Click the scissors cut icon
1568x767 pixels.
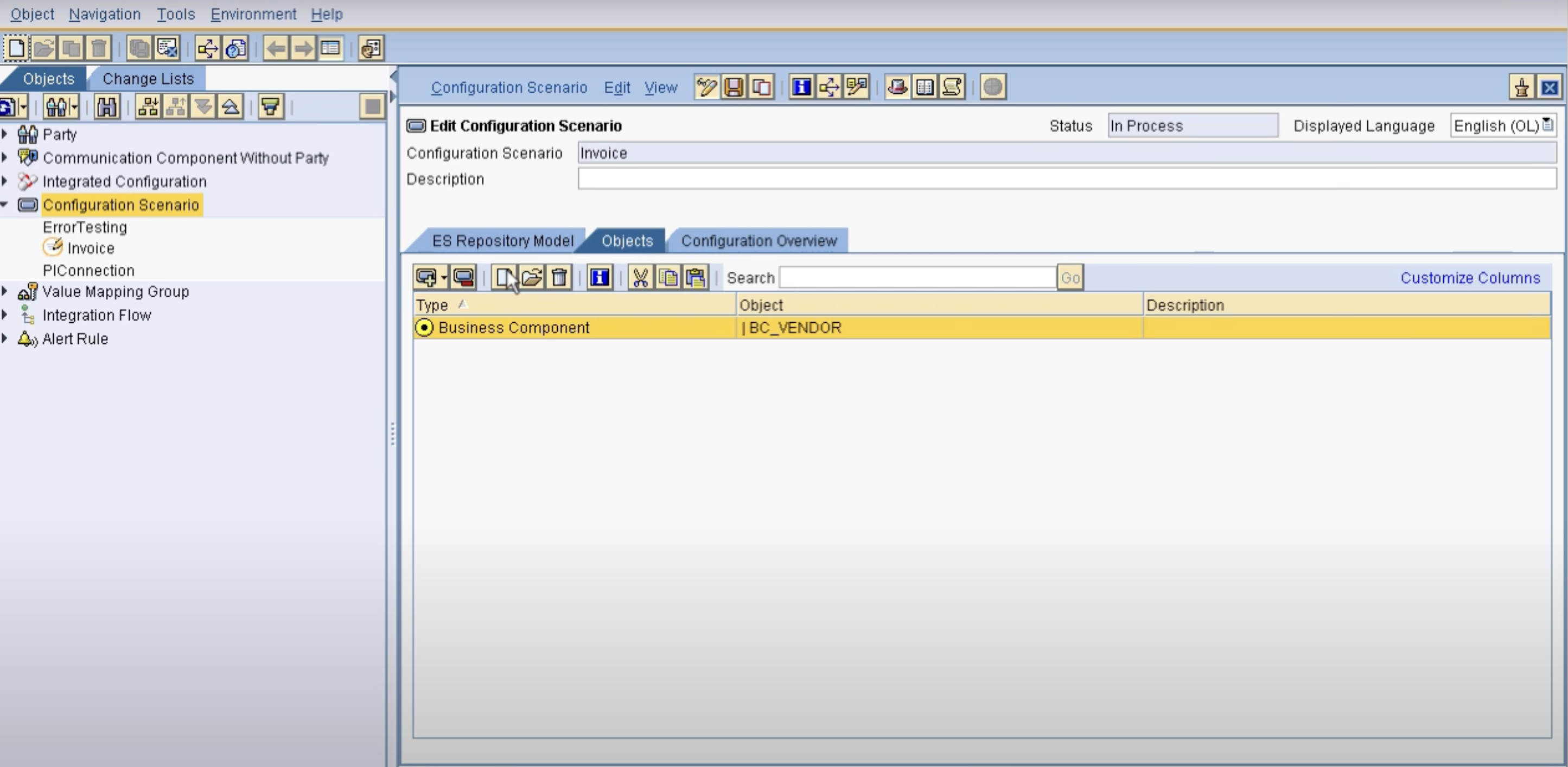pos(640,278)
